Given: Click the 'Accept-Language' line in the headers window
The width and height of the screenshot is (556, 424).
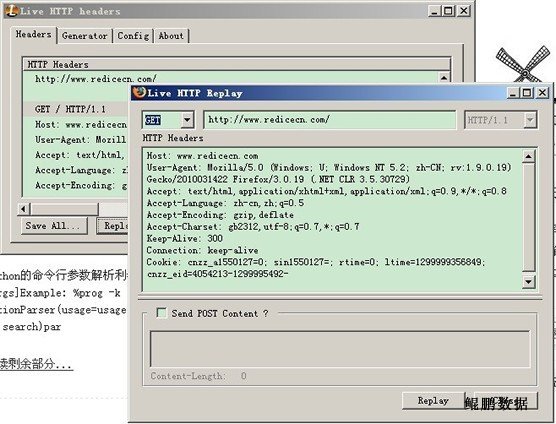Looking at the screenshot, I should click(81, 170).
